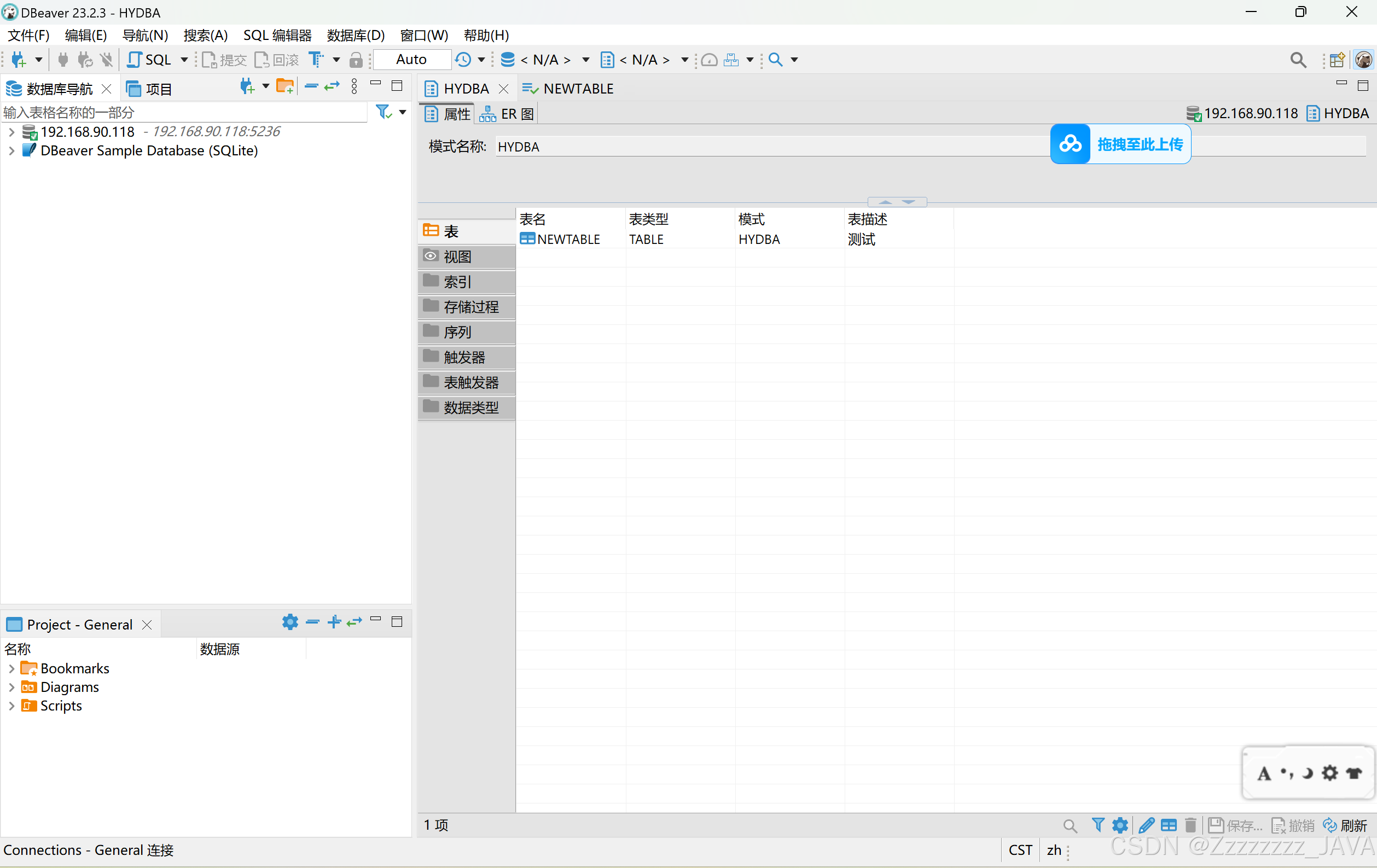The height and width of the screenshot is (868, 1377).
Task: Click the 拖拽至此上传 upload widget
Action: point(1121,144)
